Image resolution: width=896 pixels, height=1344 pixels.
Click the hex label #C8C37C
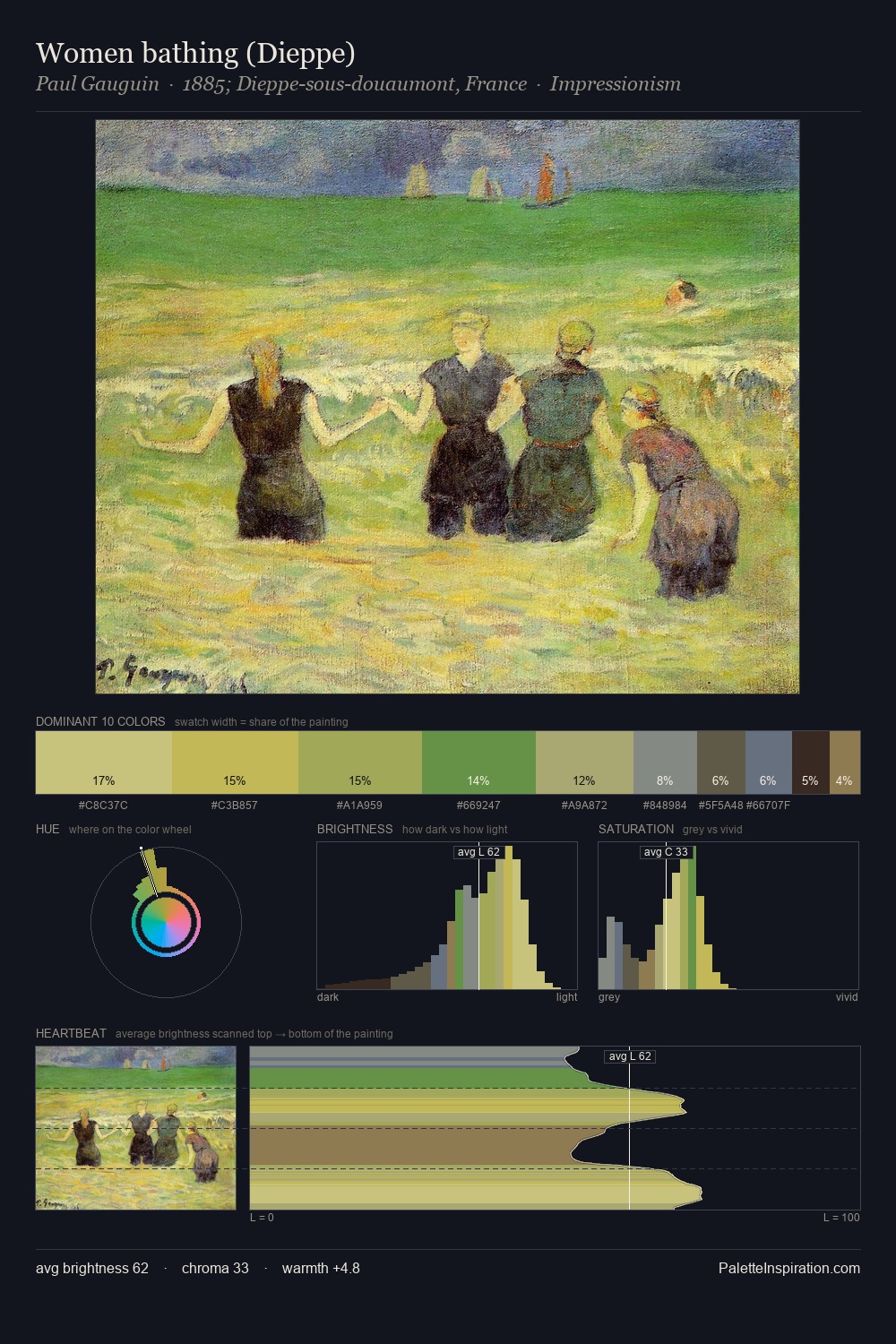[x=103, y=806]
